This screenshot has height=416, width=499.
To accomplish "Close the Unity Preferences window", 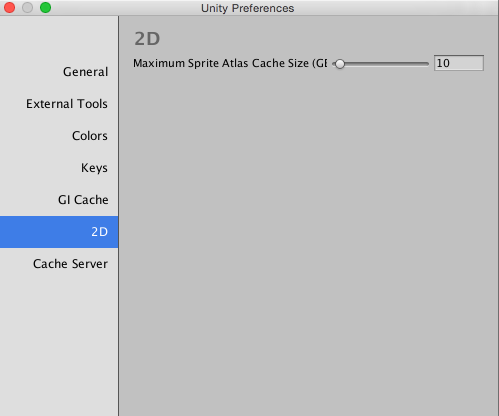I will coord(9,7).
